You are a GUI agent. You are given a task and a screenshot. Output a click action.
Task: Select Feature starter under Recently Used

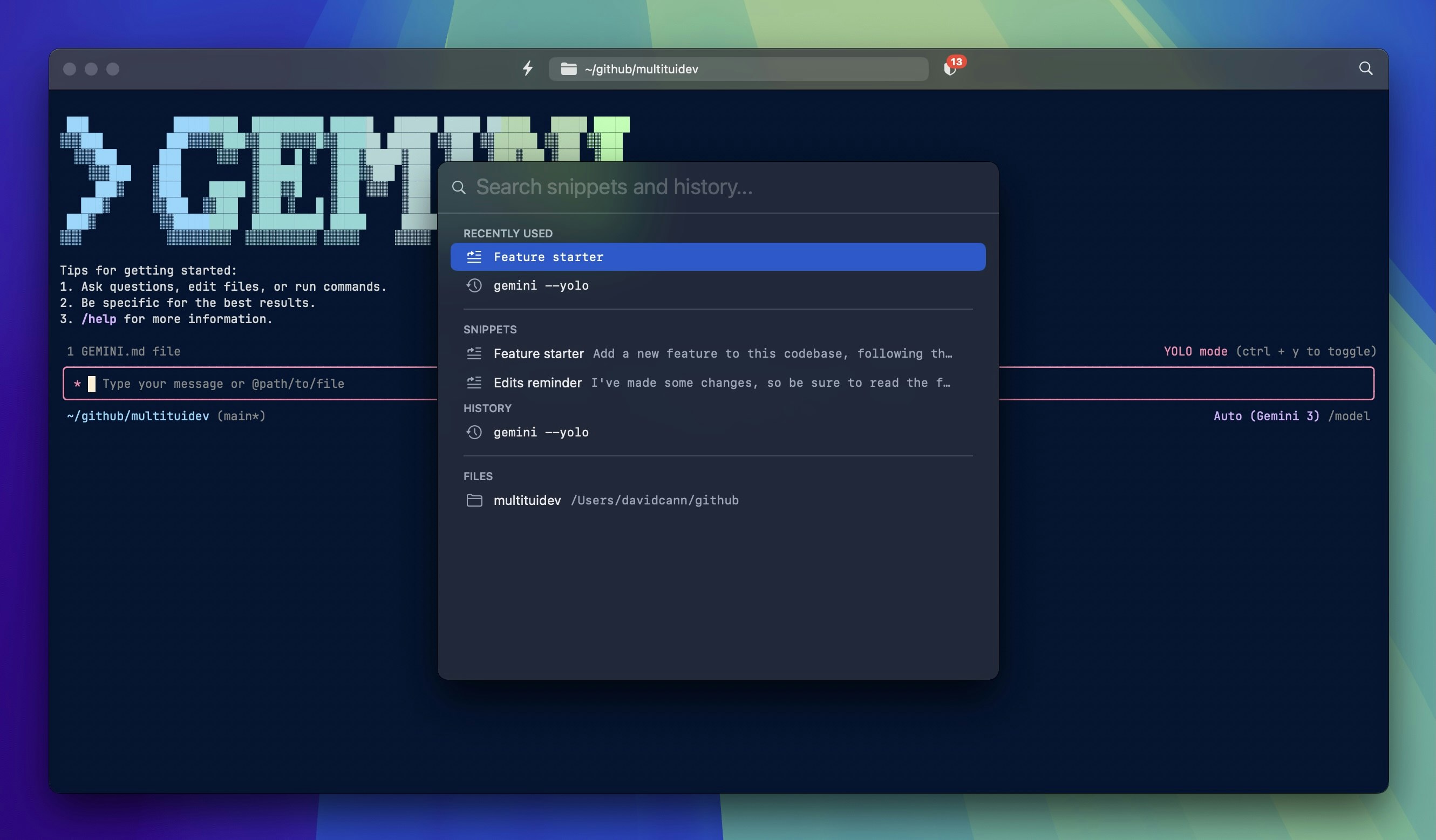click(x=549, y=256)
